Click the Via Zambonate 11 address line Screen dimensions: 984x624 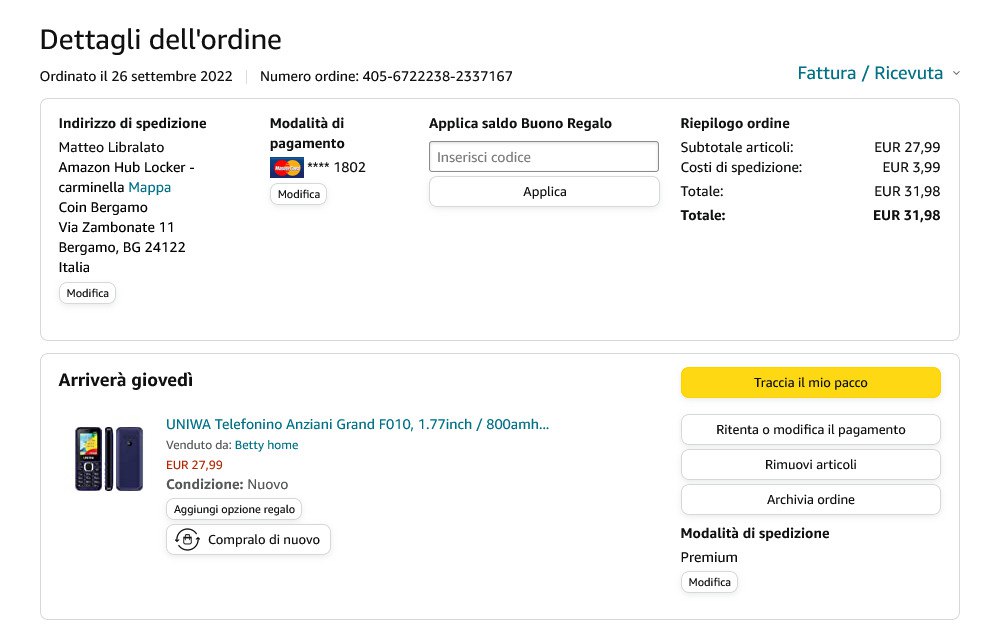116,227
